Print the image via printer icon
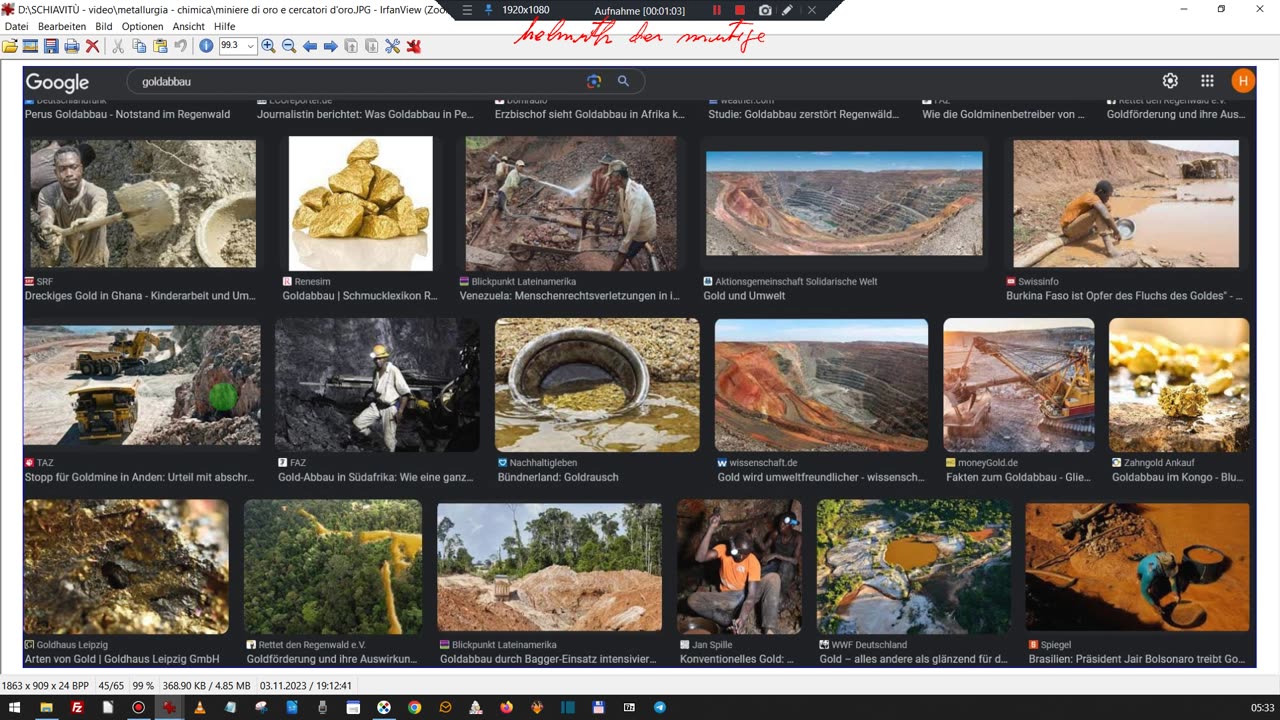 71,46
